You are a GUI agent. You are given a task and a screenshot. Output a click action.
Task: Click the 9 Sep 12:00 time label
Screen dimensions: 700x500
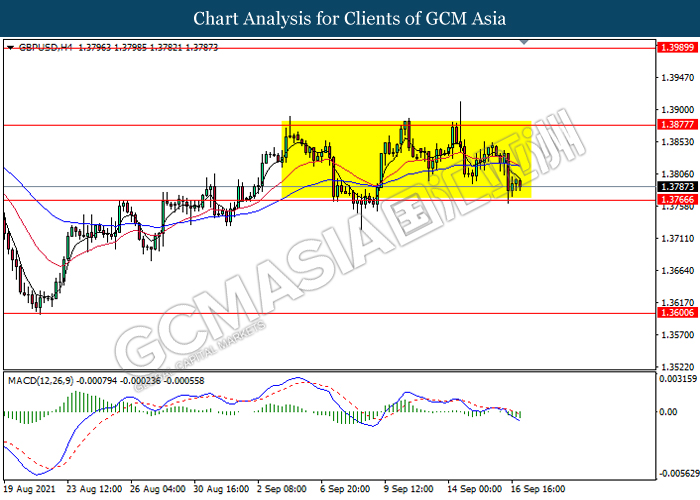point(408,489)
